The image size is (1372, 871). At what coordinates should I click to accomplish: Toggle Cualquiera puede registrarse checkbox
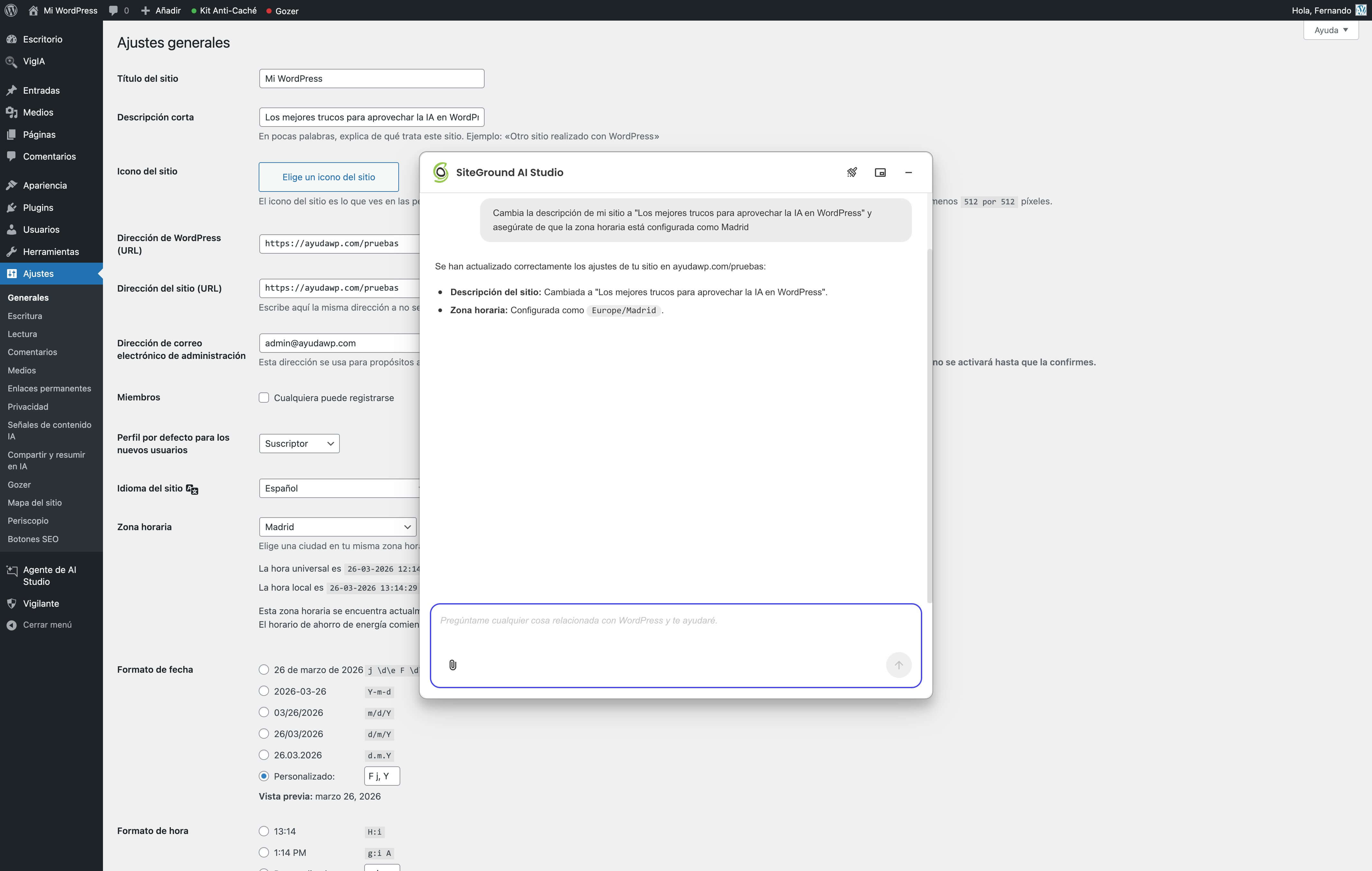tap(264, 397)
